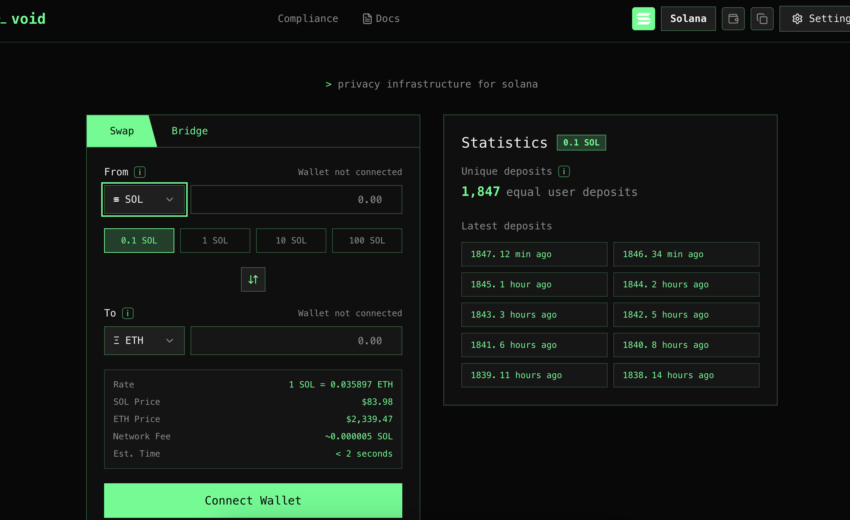Click the info icon beside To

[x=128, y=313]
